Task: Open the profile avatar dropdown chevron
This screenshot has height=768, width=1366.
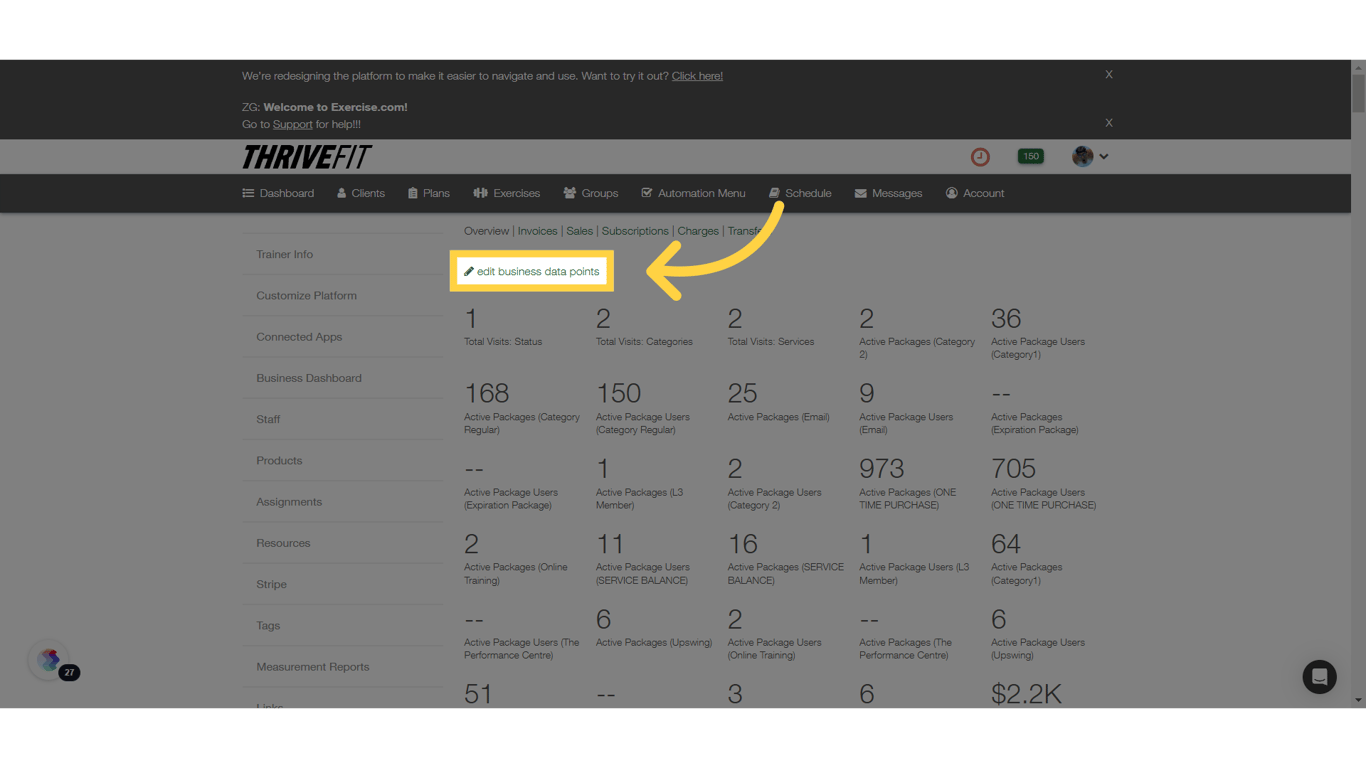Action: pos(1104,156)
